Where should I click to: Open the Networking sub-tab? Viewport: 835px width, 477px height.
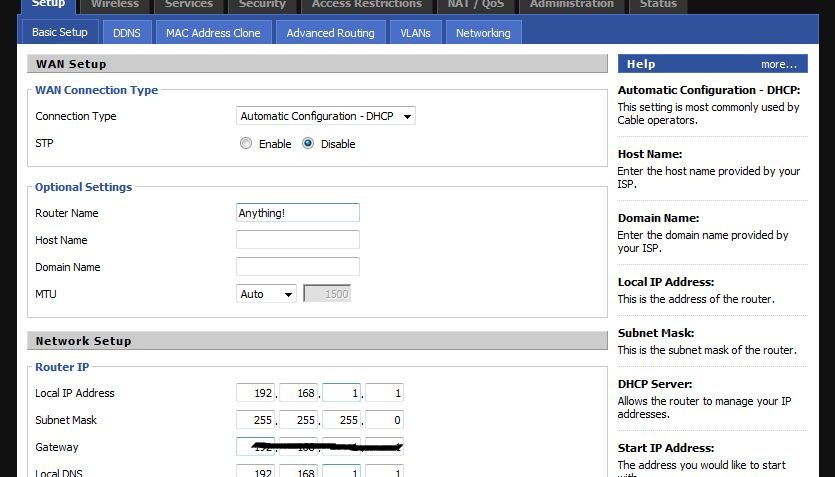click(x=483, y=33)
